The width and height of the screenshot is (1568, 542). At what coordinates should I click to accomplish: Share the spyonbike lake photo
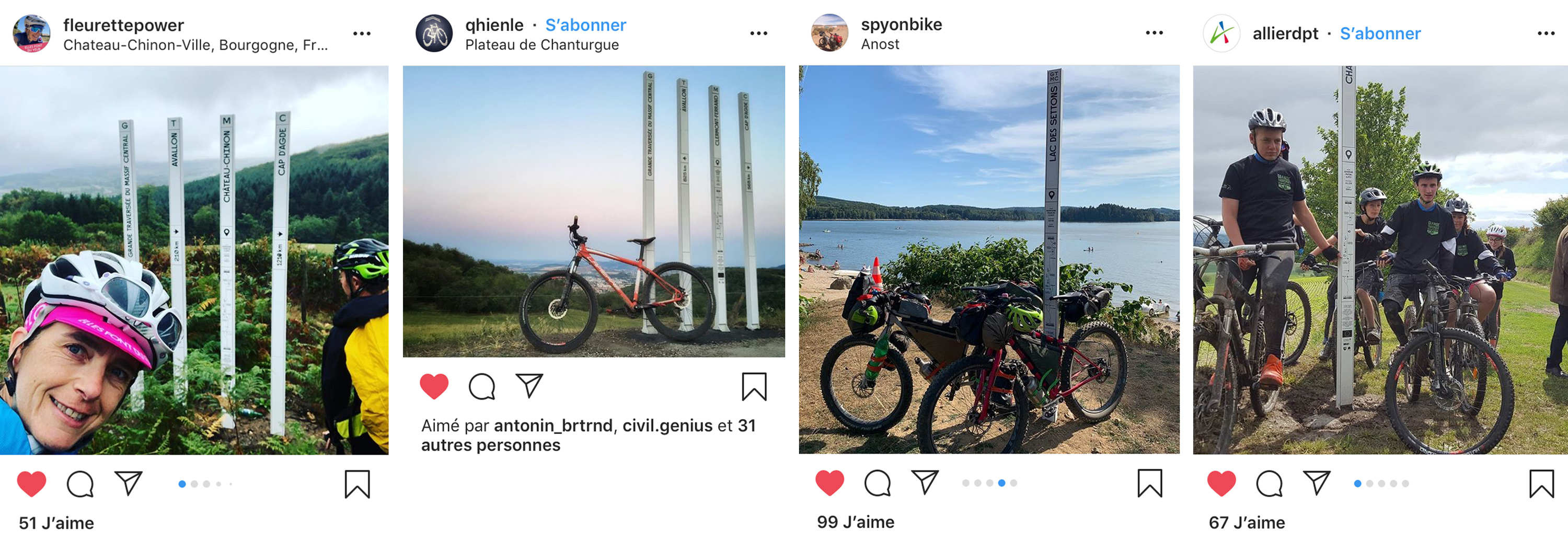coord(925,482)
